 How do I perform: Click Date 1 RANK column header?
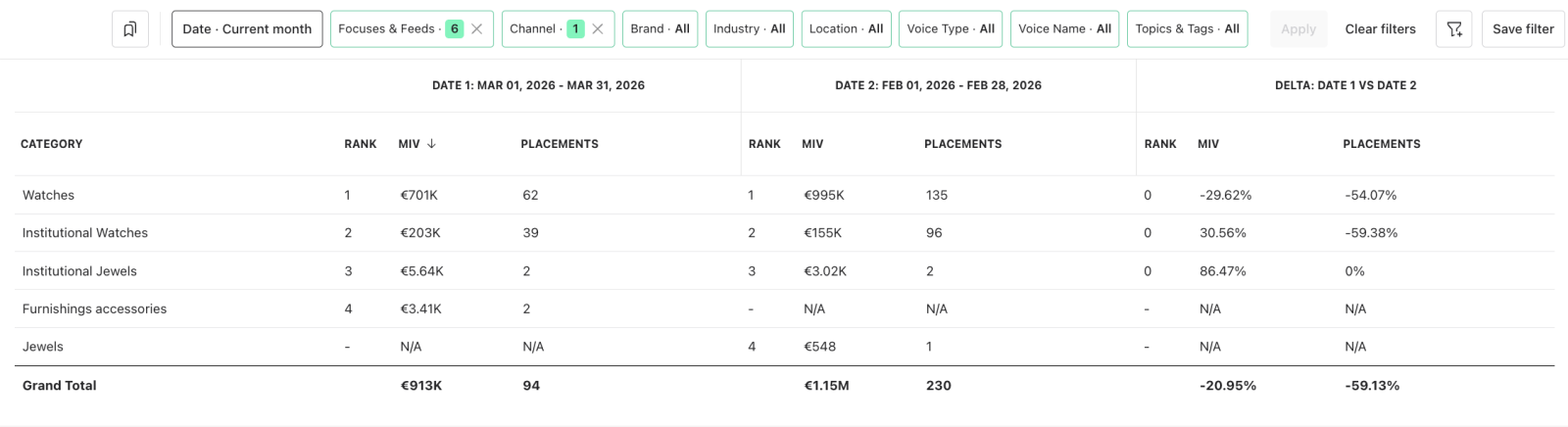pos(361,144)
